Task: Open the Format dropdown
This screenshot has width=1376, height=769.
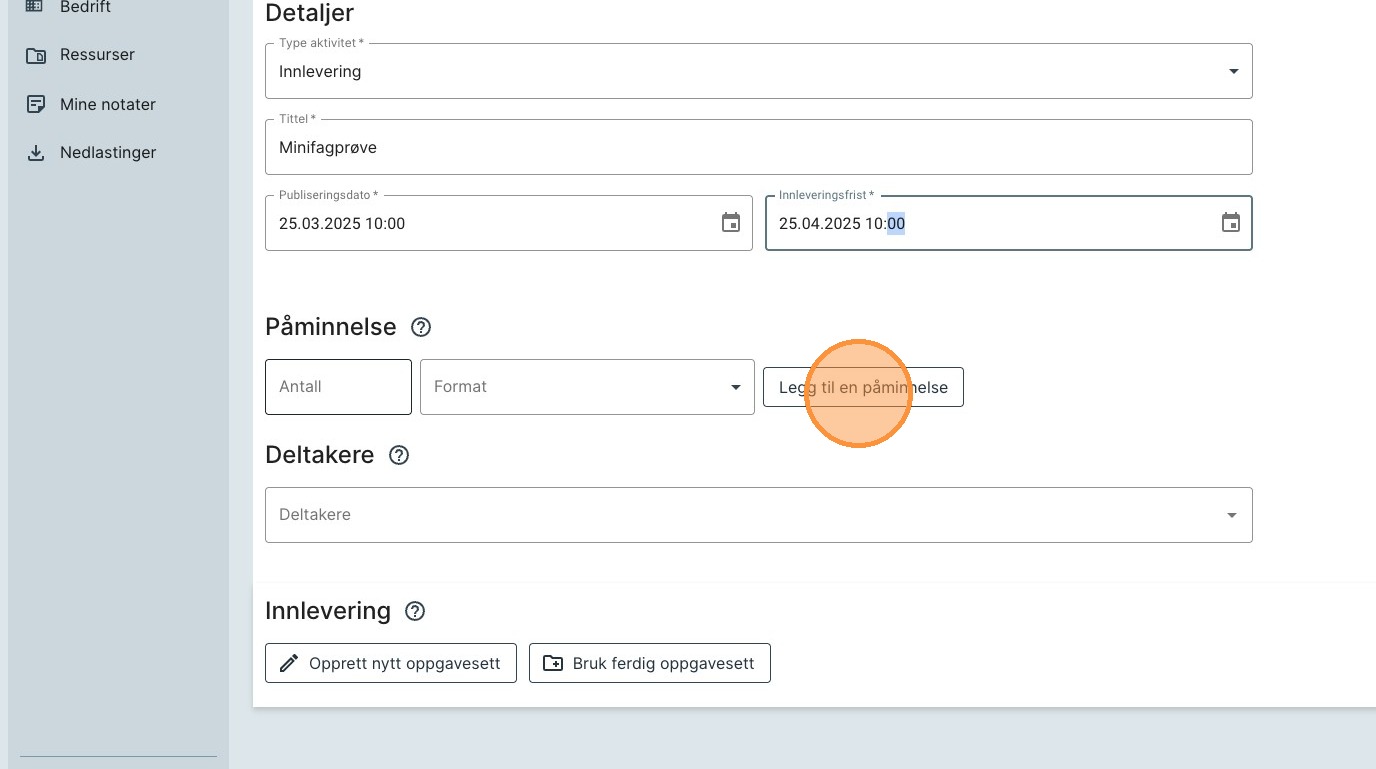Action: (735, 387)
